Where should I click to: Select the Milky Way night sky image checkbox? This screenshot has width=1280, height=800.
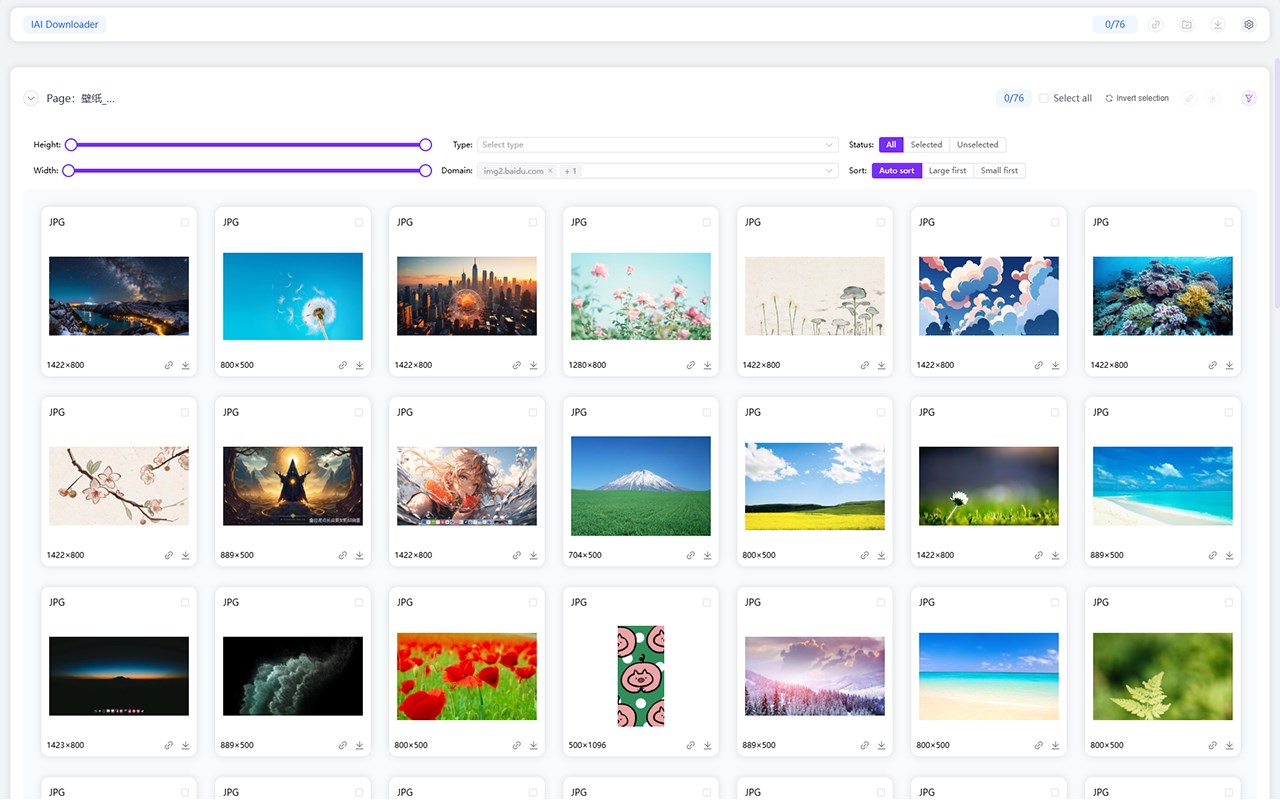tap(185, 222)
